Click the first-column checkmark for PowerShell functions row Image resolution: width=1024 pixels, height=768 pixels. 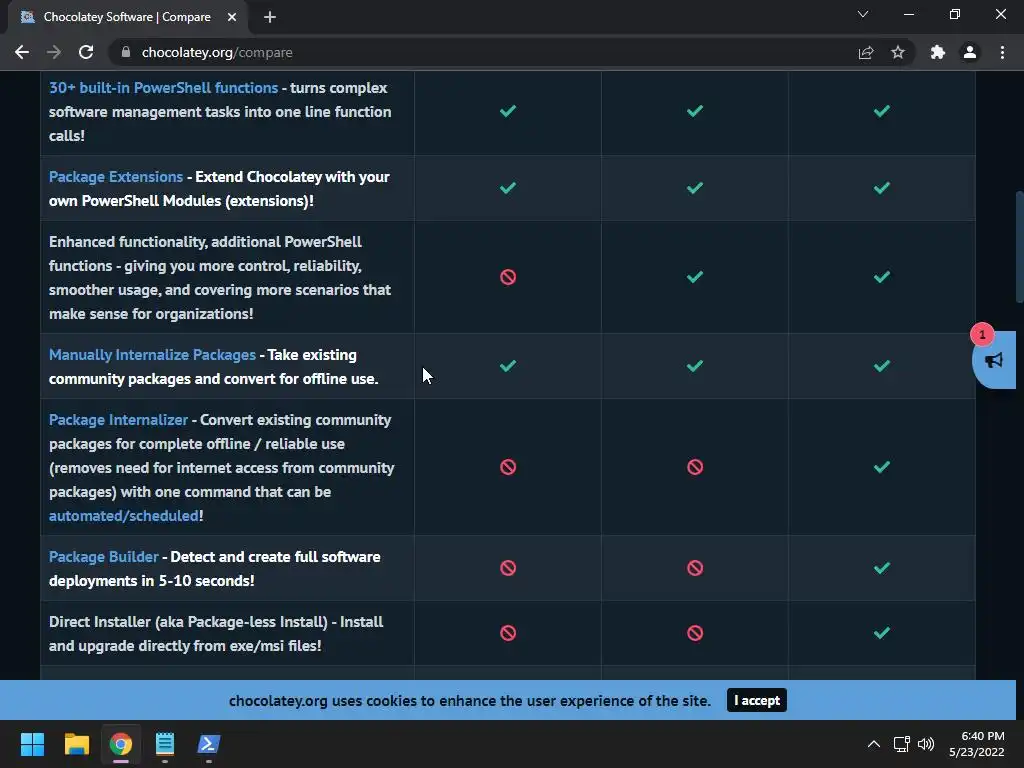point(507,111)
